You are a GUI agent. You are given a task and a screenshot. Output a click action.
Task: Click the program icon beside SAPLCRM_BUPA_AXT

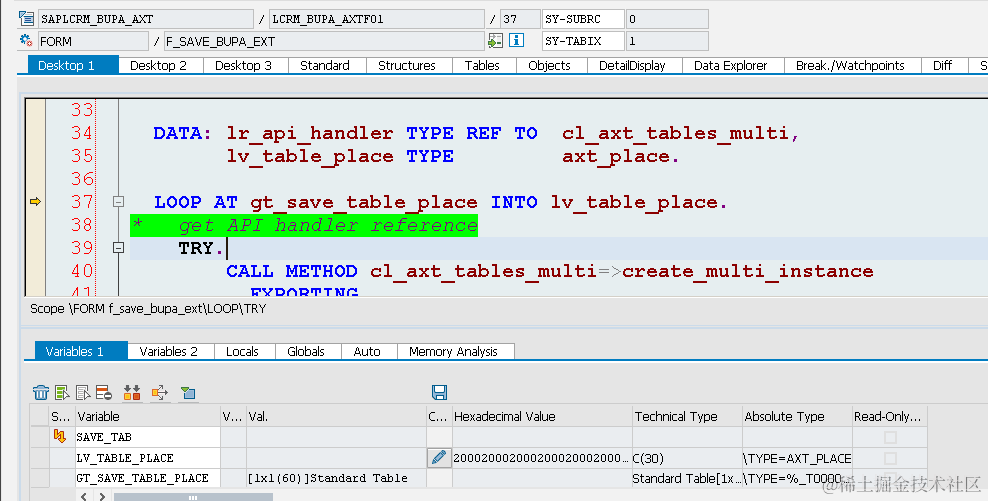coord(26,18)
